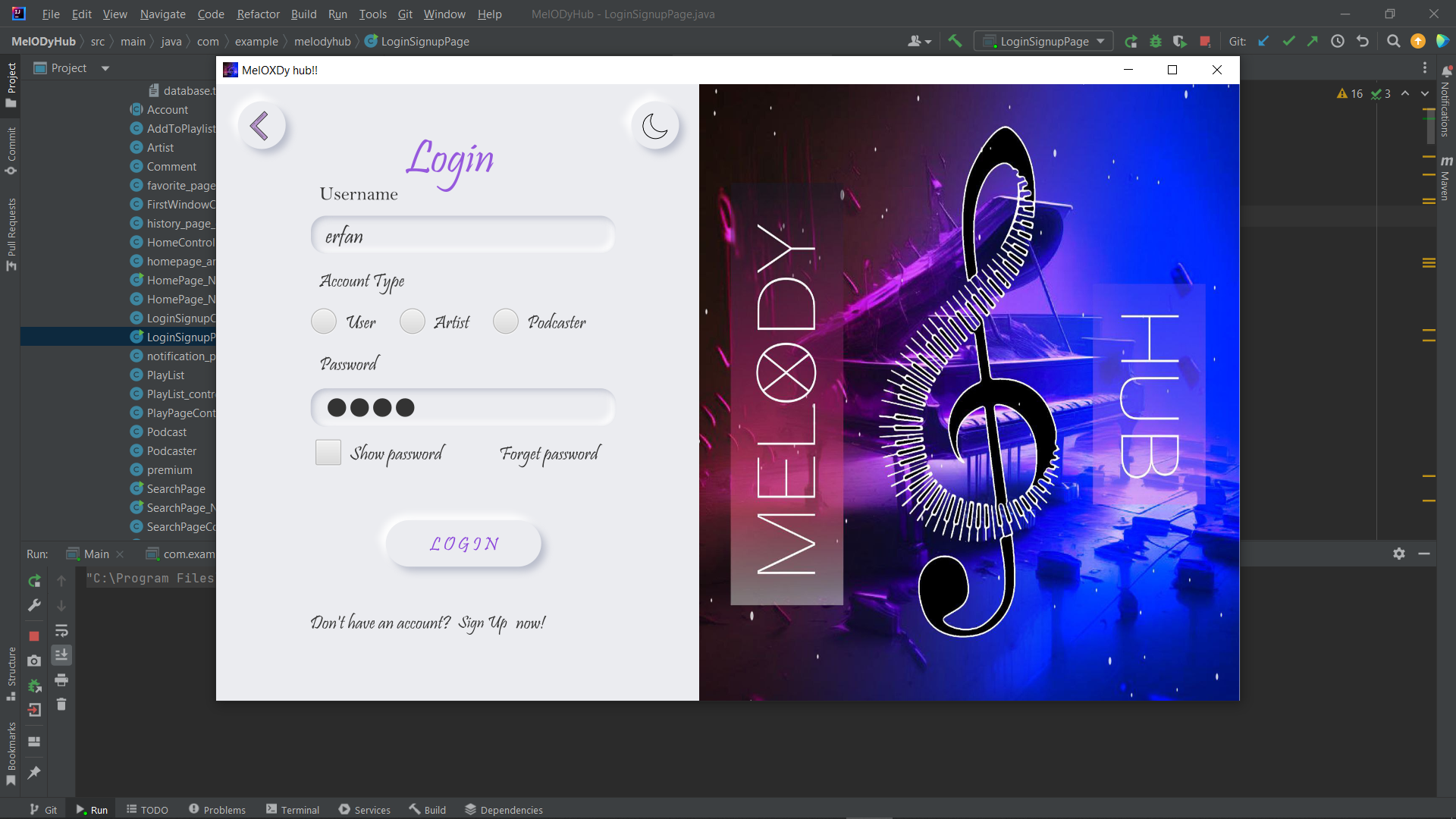Click inside the Username field showing erfan
This screenshot has height=819, width=1456.
[x=463, y=235]
